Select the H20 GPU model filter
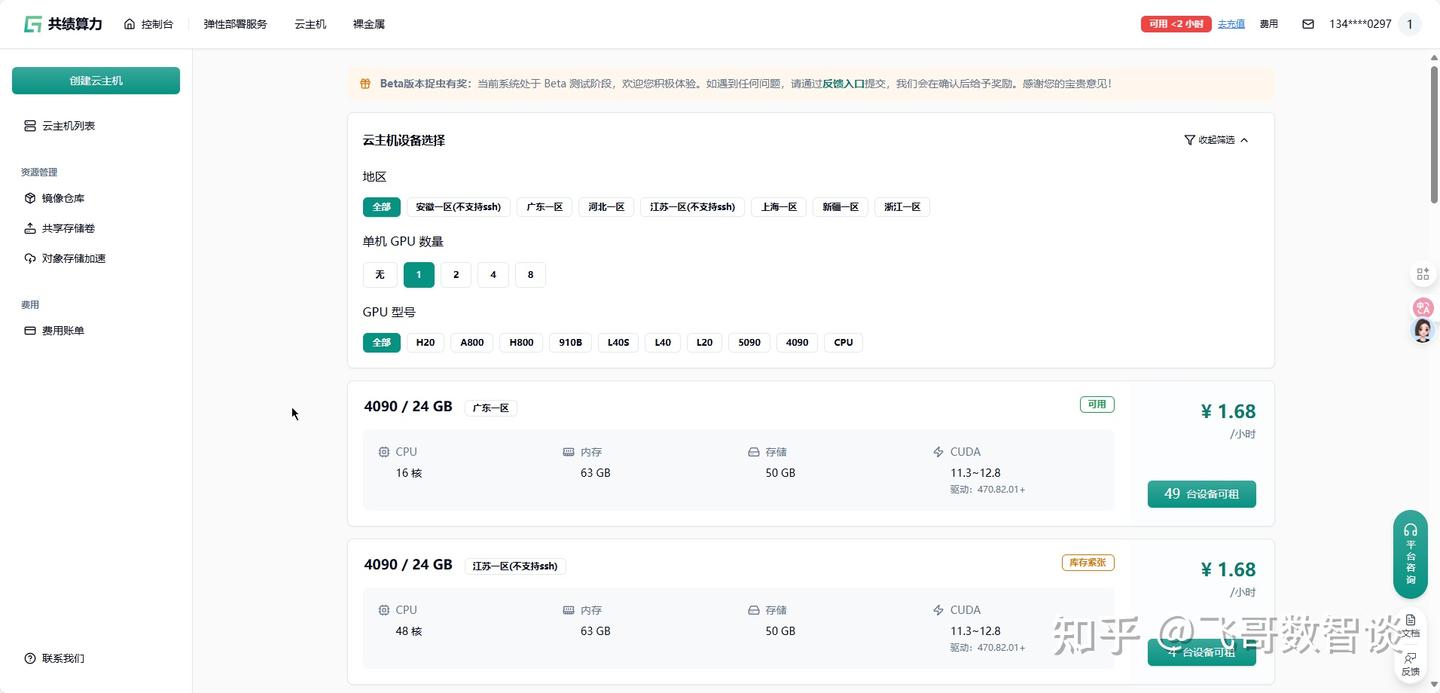Viewport: 1440px width, 693px height. point(425,343)
